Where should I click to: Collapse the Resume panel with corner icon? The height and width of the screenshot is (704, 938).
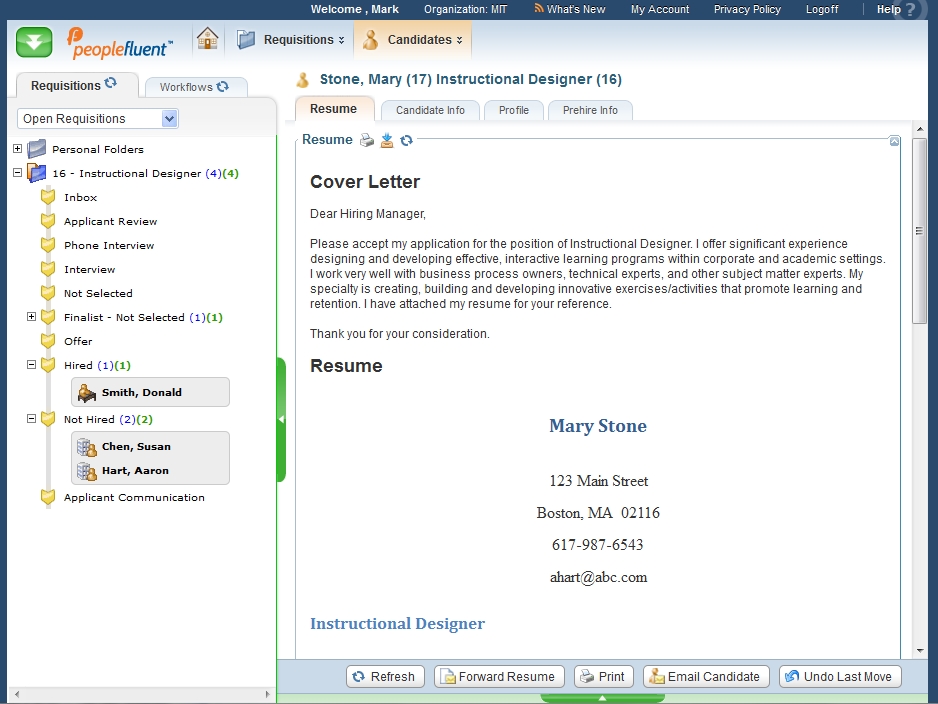(x=894, y=142)
